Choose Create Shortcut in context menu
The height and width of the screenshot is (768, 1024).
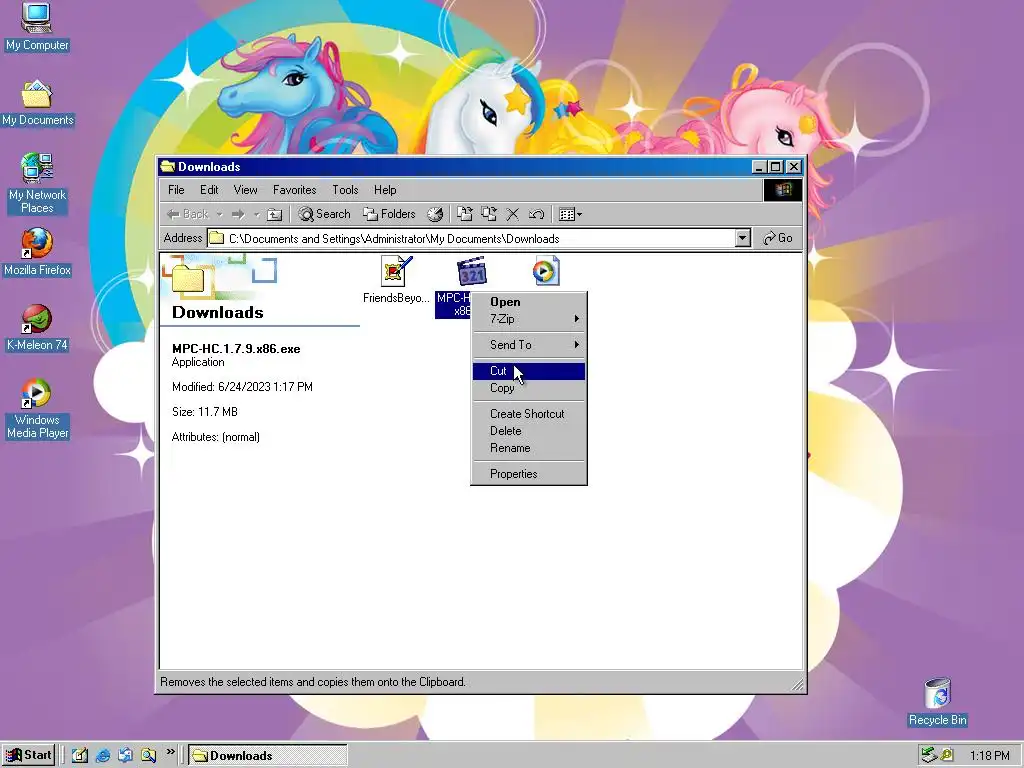(528, 414)
